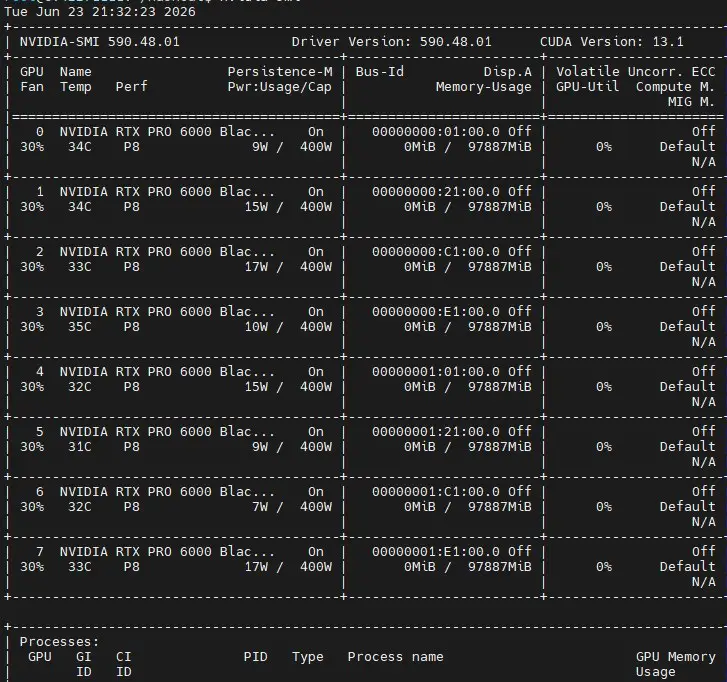Click the '15W' power usage for GPU 4
Screen dimensions: 727x682
[x=256, y=387]
